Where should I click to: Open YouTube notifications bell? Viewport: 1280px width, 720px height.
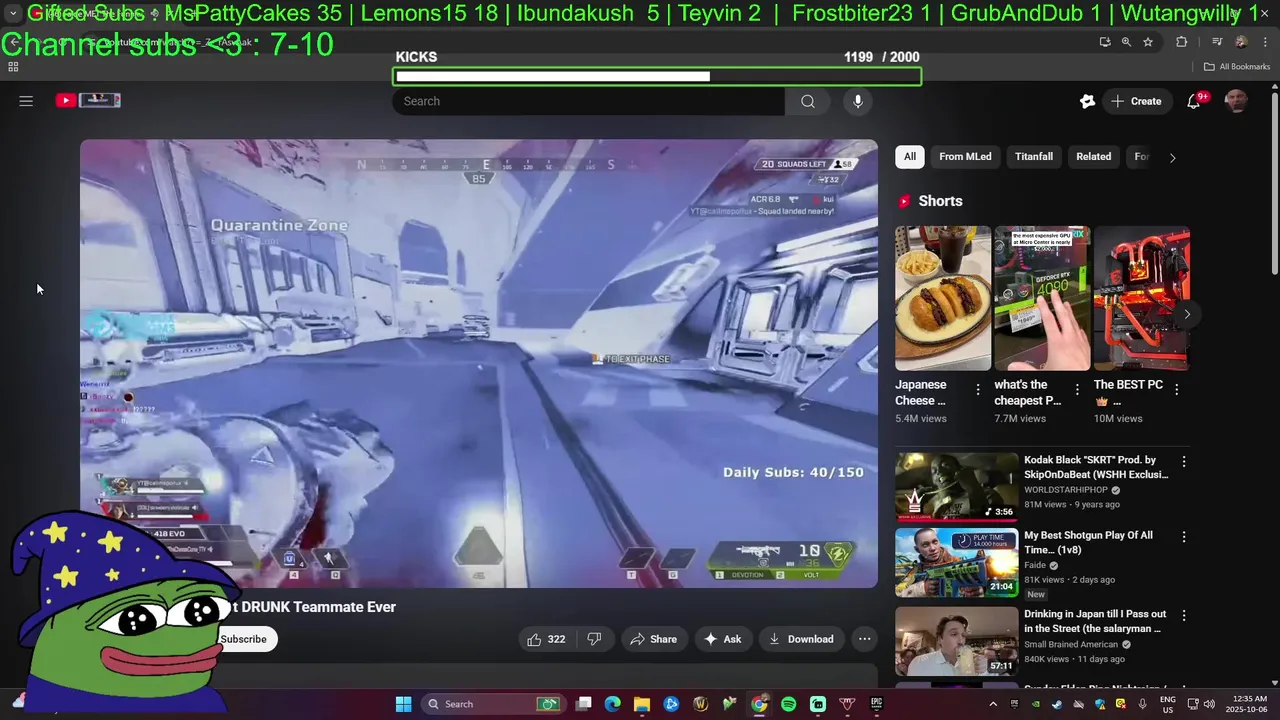coord(1194,101)
